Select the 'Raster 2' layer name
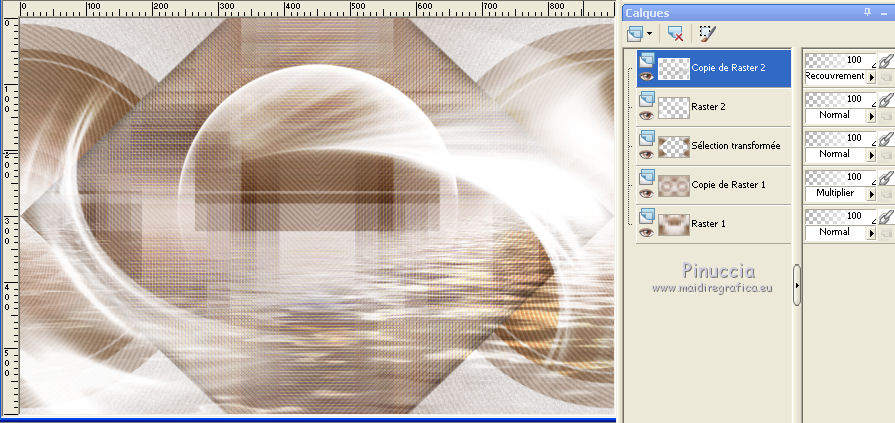The width and height of the screenshot is (895, 423). (x=708, y=107)
